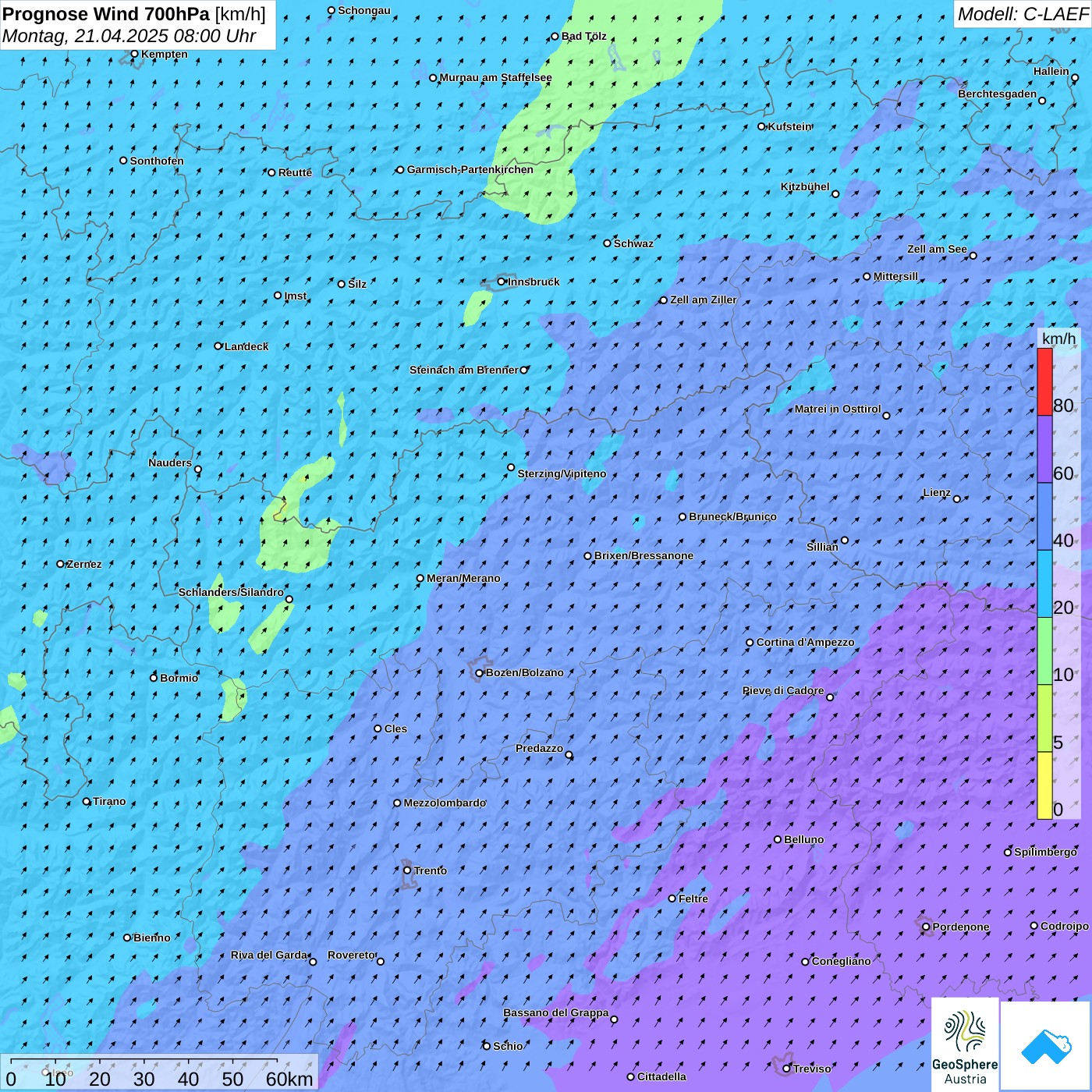The width and height of the screenshot is (1092, 1092).
Task: Click the distance scale bar
Action: point(144,1061)
